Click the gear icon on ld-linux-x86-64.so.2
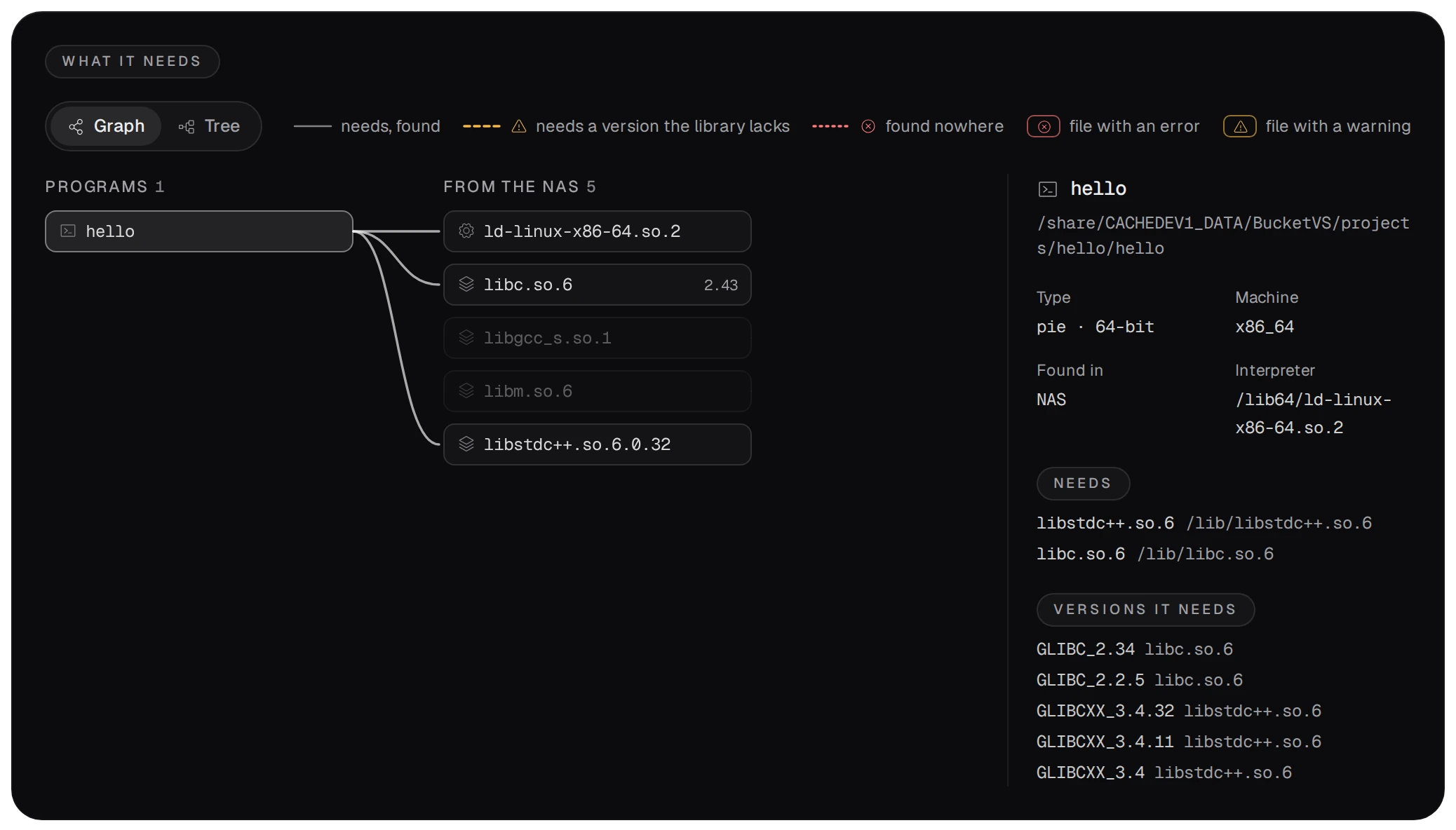This screenshot has height=830, width=1456. pos(466,231)
